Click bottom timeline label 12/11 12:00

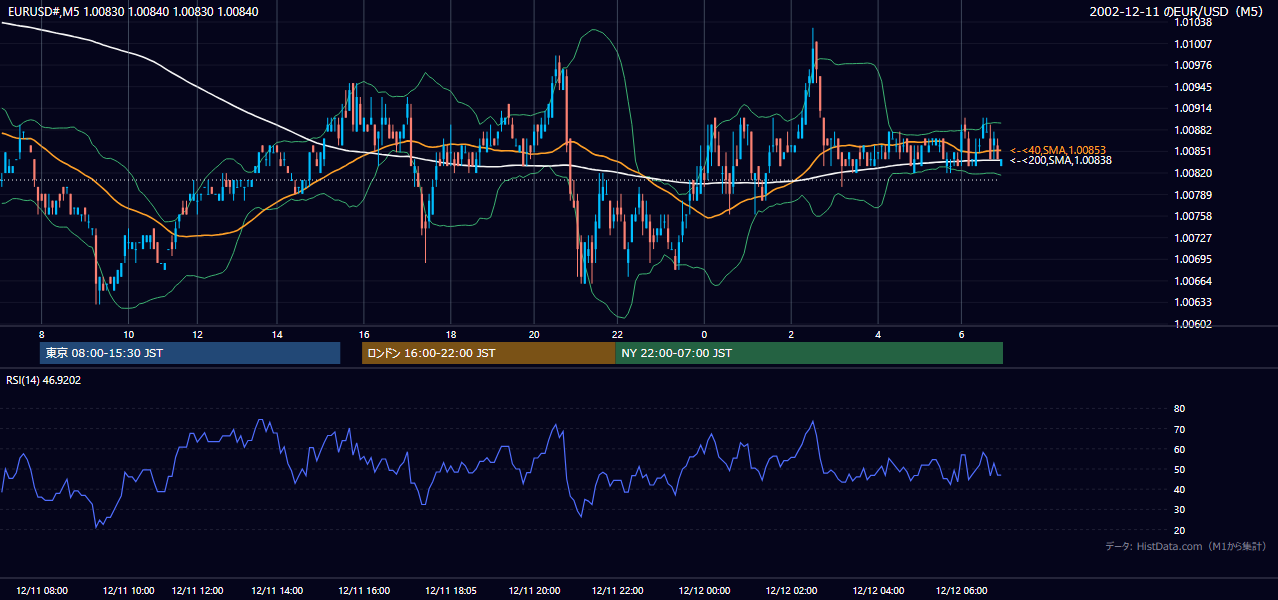point(197,591)
